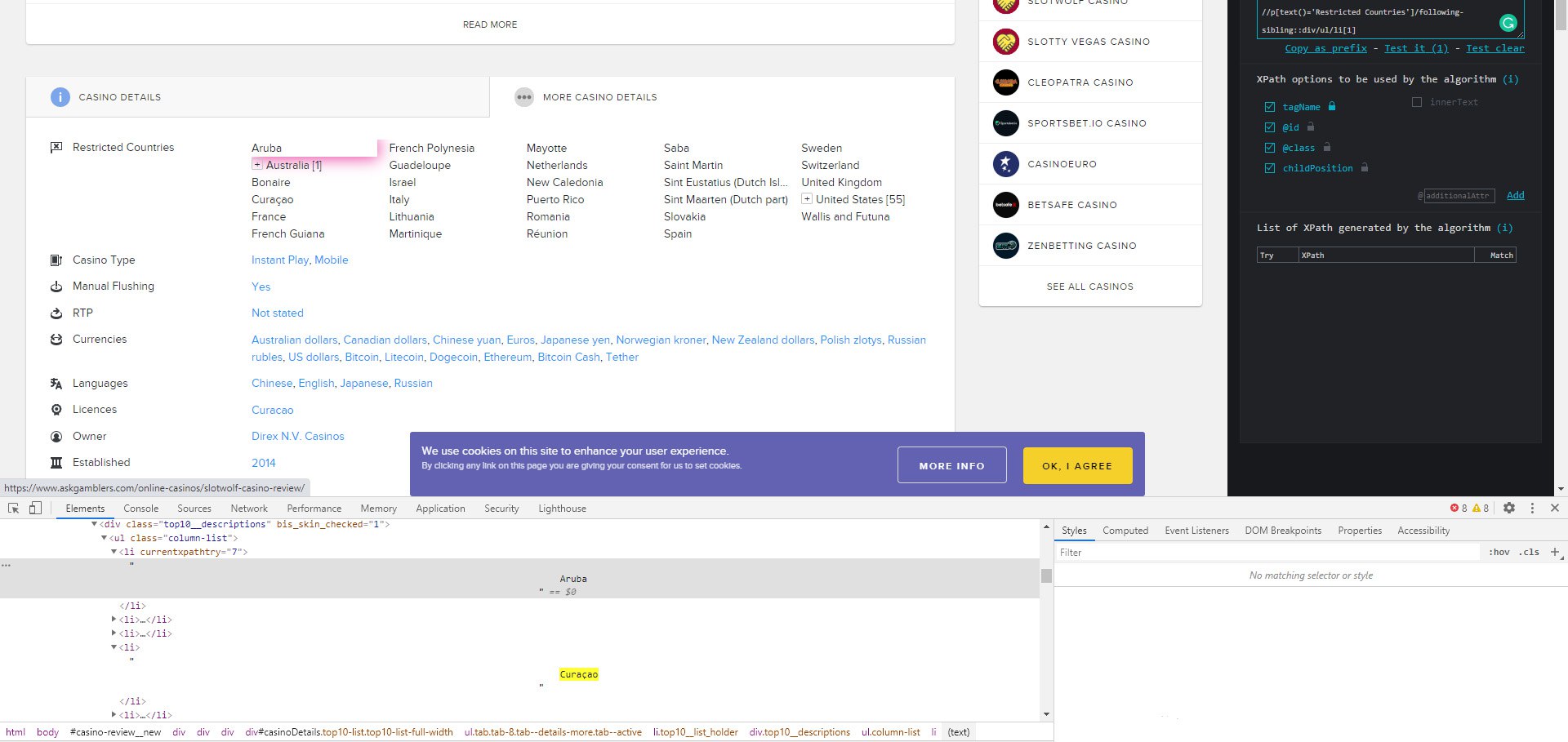1568x742 pixels.
Task: Click the Grammarly icon in XPath textbox
Action: coord(1508,23)
